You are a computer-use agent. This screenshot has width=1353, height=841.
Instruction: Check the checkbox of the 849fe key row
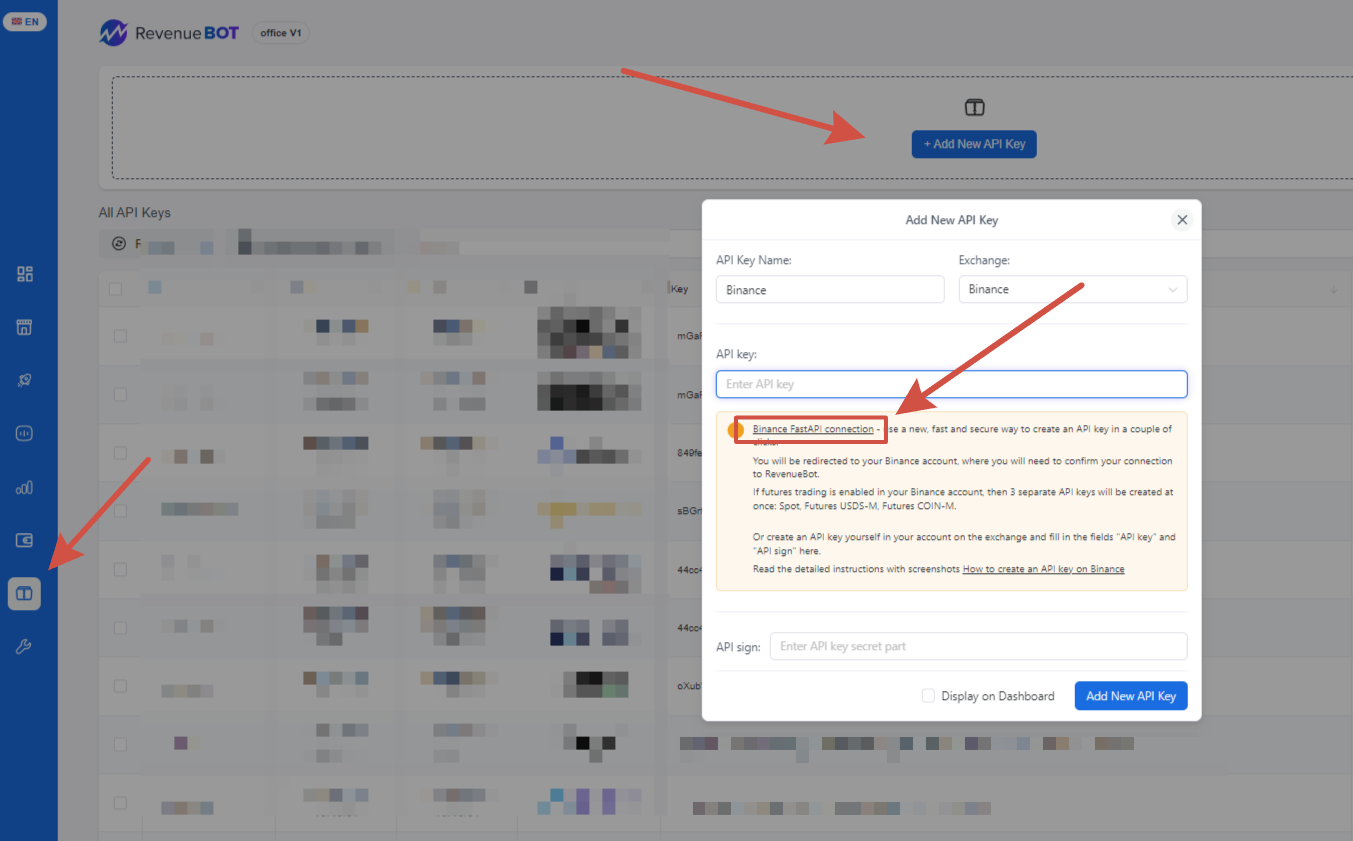point(120,452)
